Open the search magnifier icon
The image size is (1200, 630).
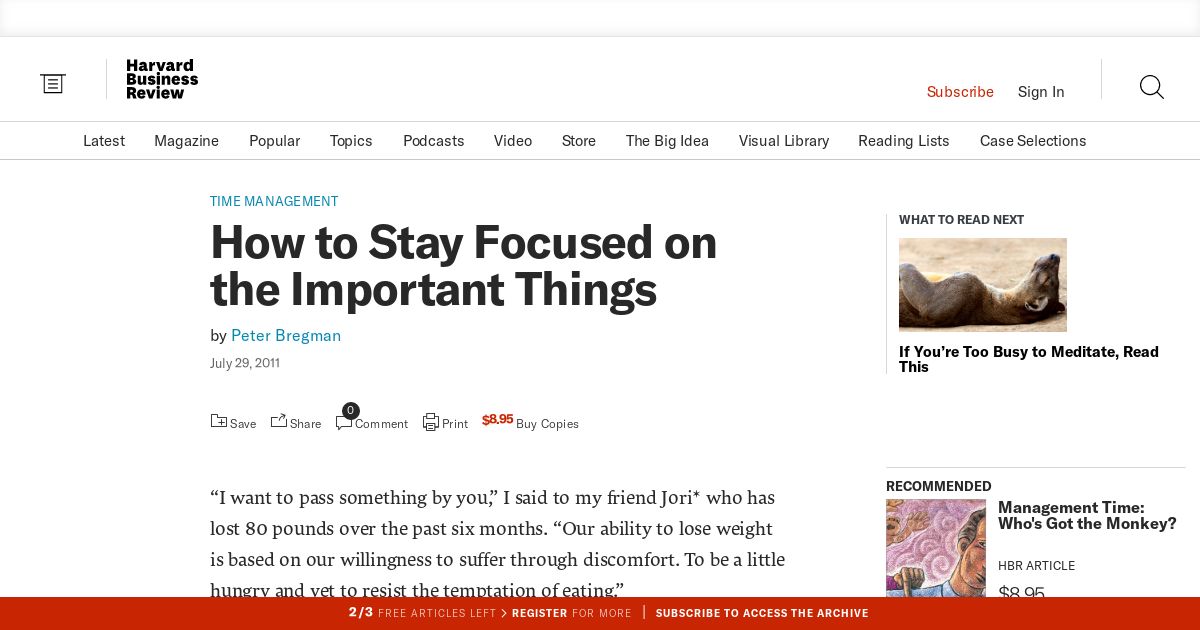point(1152,88)
